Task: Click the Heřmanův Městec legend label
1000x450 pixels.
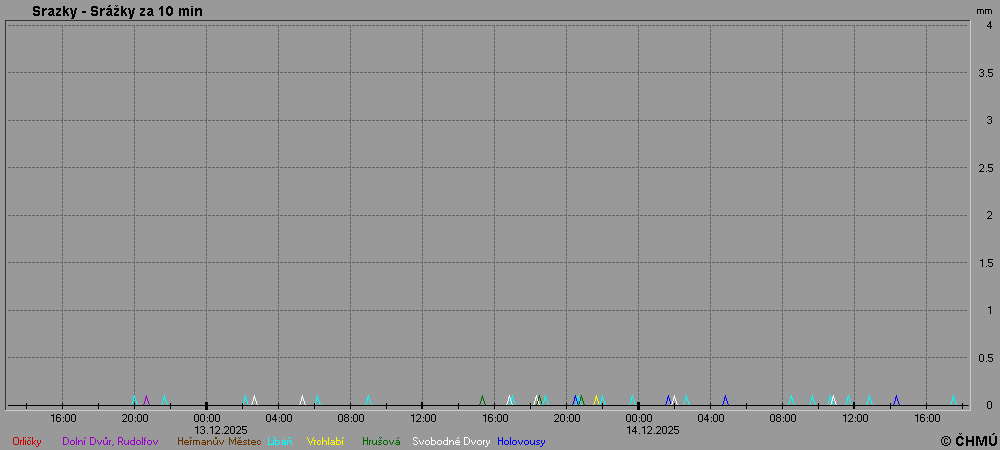Action: tap(219, 441)
